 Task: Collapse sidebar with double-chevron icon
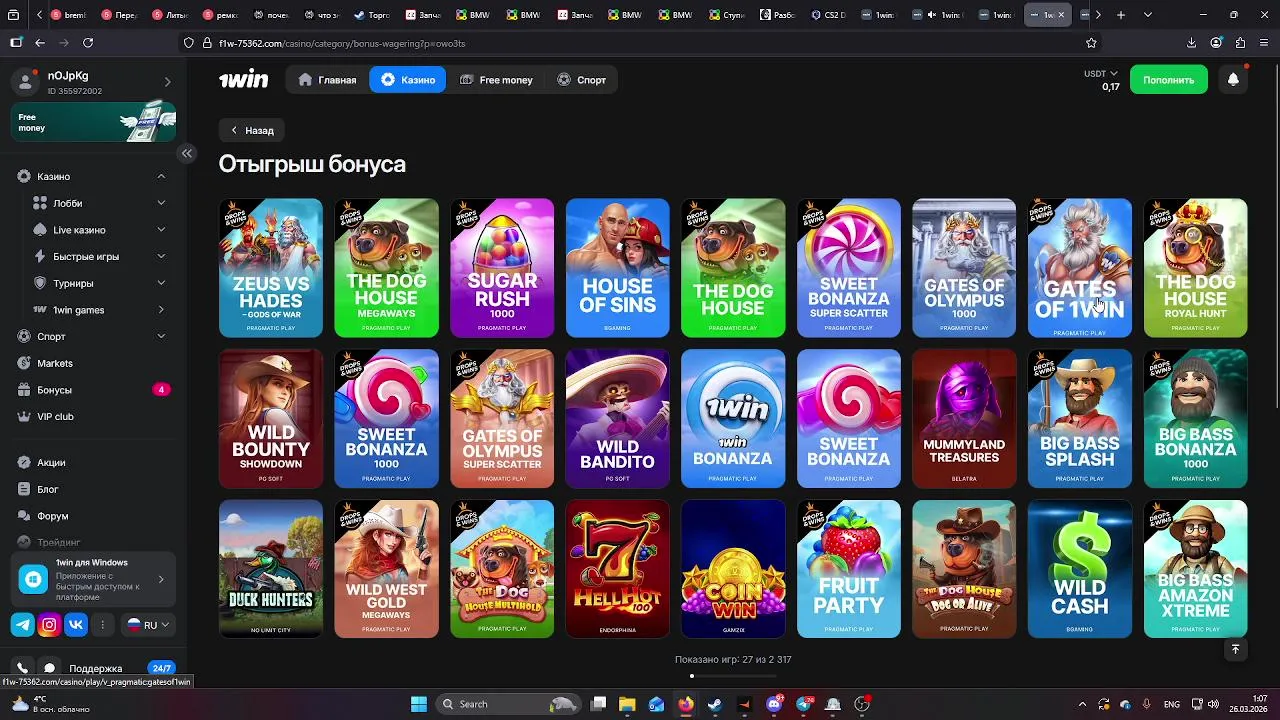pos(186,153)
